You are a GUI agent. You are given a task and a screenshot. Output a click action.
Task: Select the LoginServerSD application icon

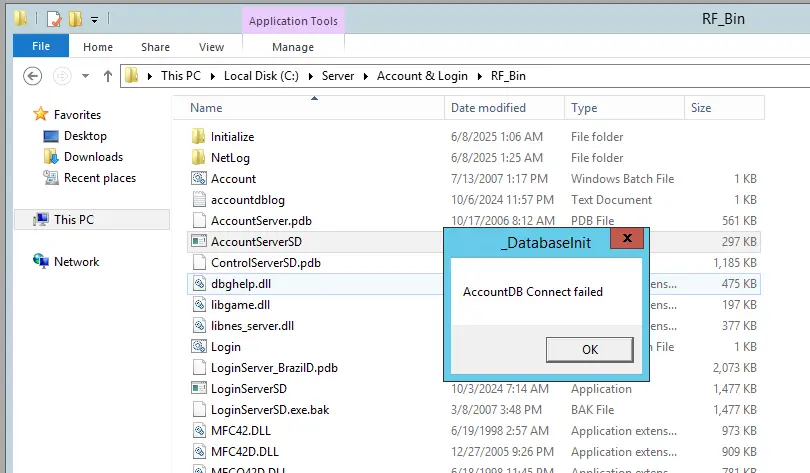[x=199, y=388]
